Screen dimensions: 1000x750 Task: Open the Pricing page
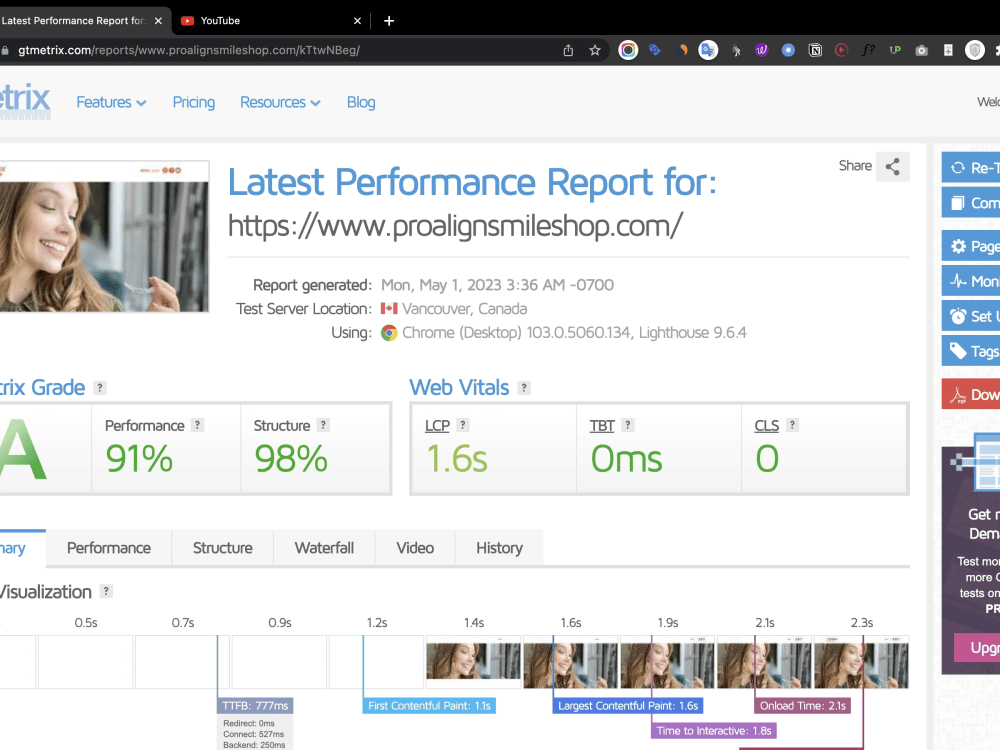coord(194,102)
